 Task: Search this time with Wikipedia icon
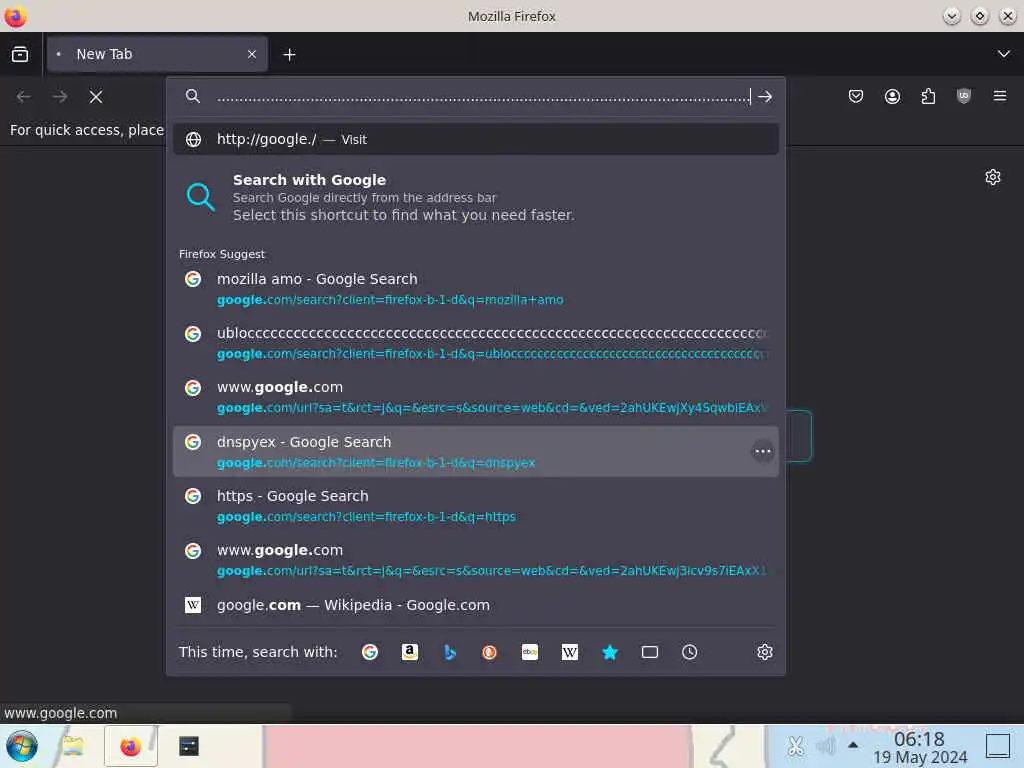point(569,652)
